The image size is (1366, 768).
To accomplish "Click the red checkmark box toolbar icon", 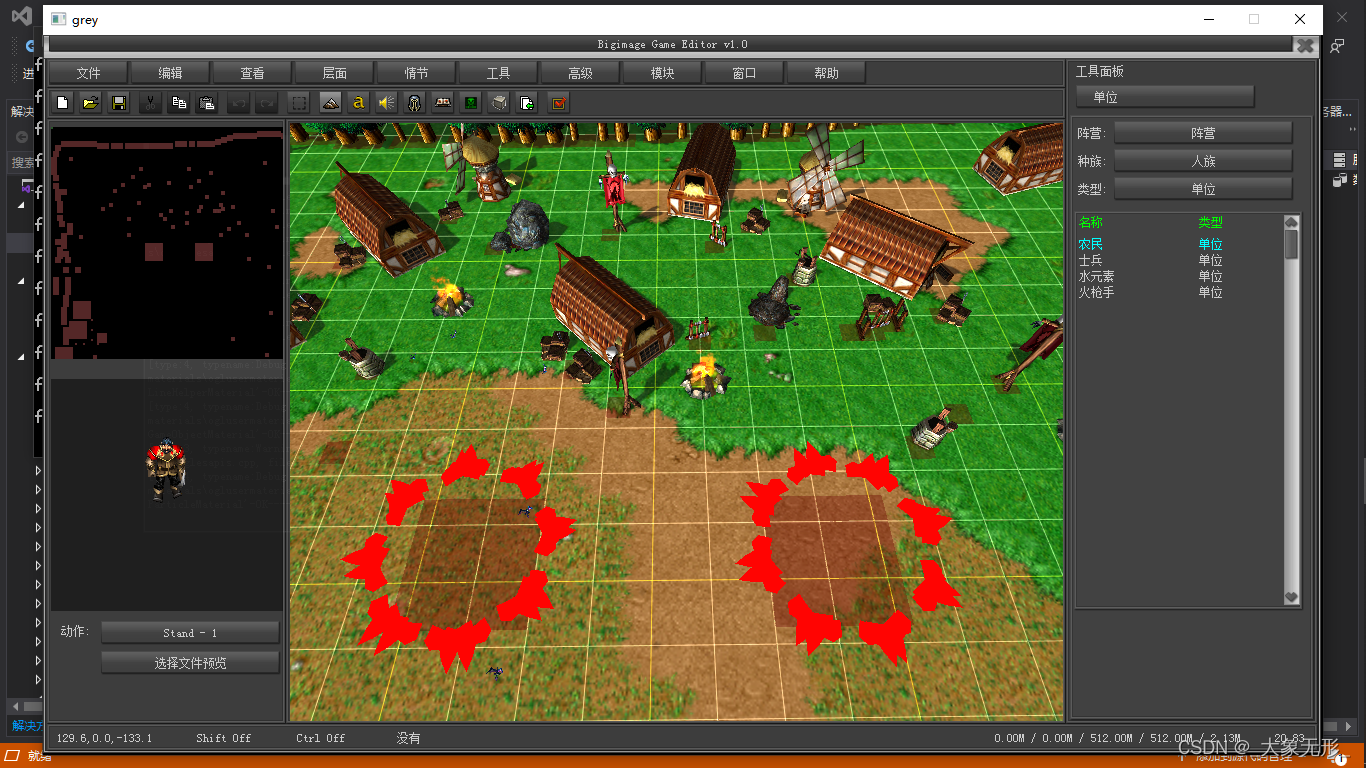I will click(x=558, y=102).
